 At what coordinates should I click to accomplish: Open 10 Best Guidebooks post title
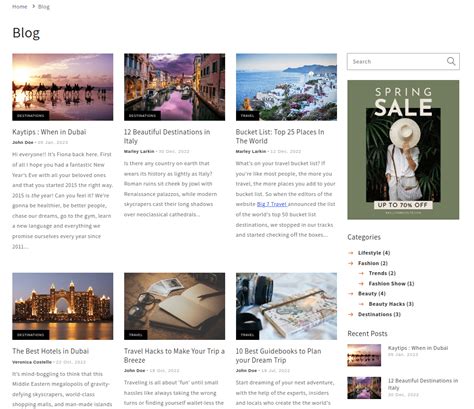pos(279,356)
